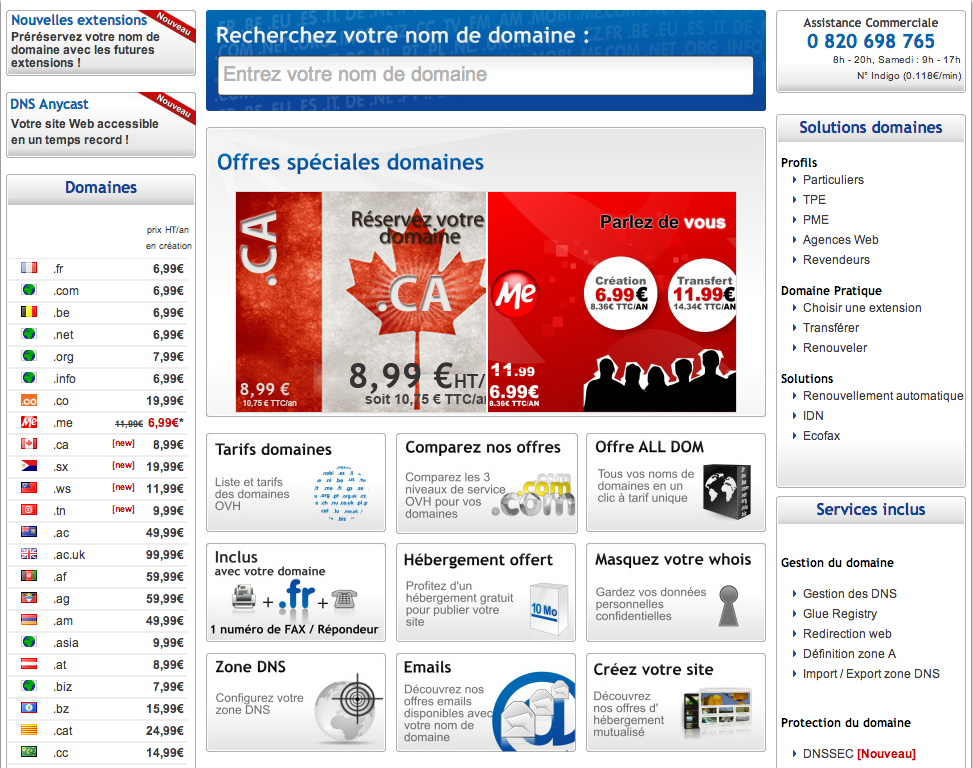Click the Canadian flag icon beside .ca

pyautogui.click(x=29, y=444)
